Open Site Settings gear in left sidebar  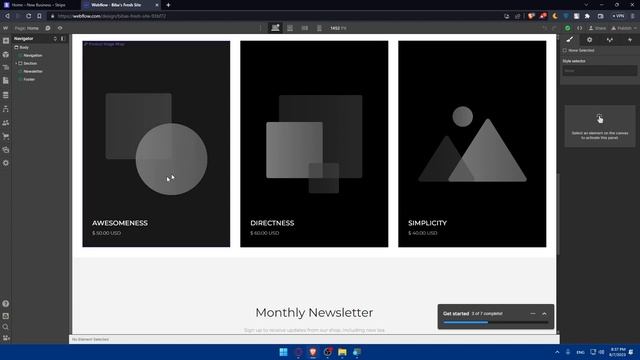coord(6,163)
